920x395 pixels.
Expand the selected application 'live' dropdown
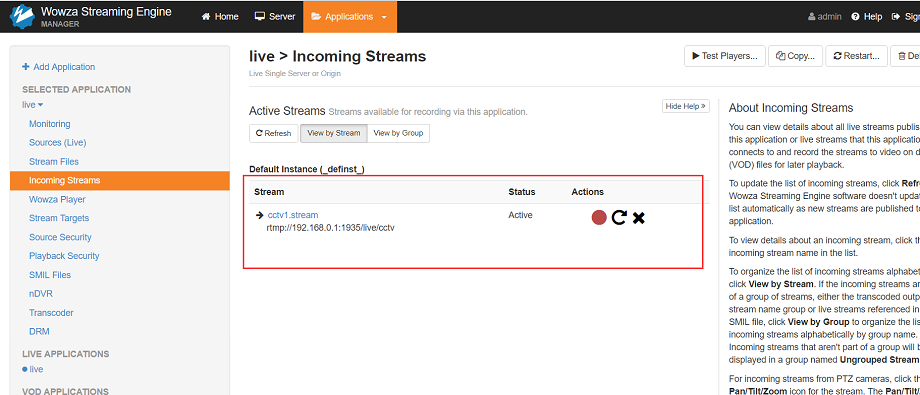(32, 105)
